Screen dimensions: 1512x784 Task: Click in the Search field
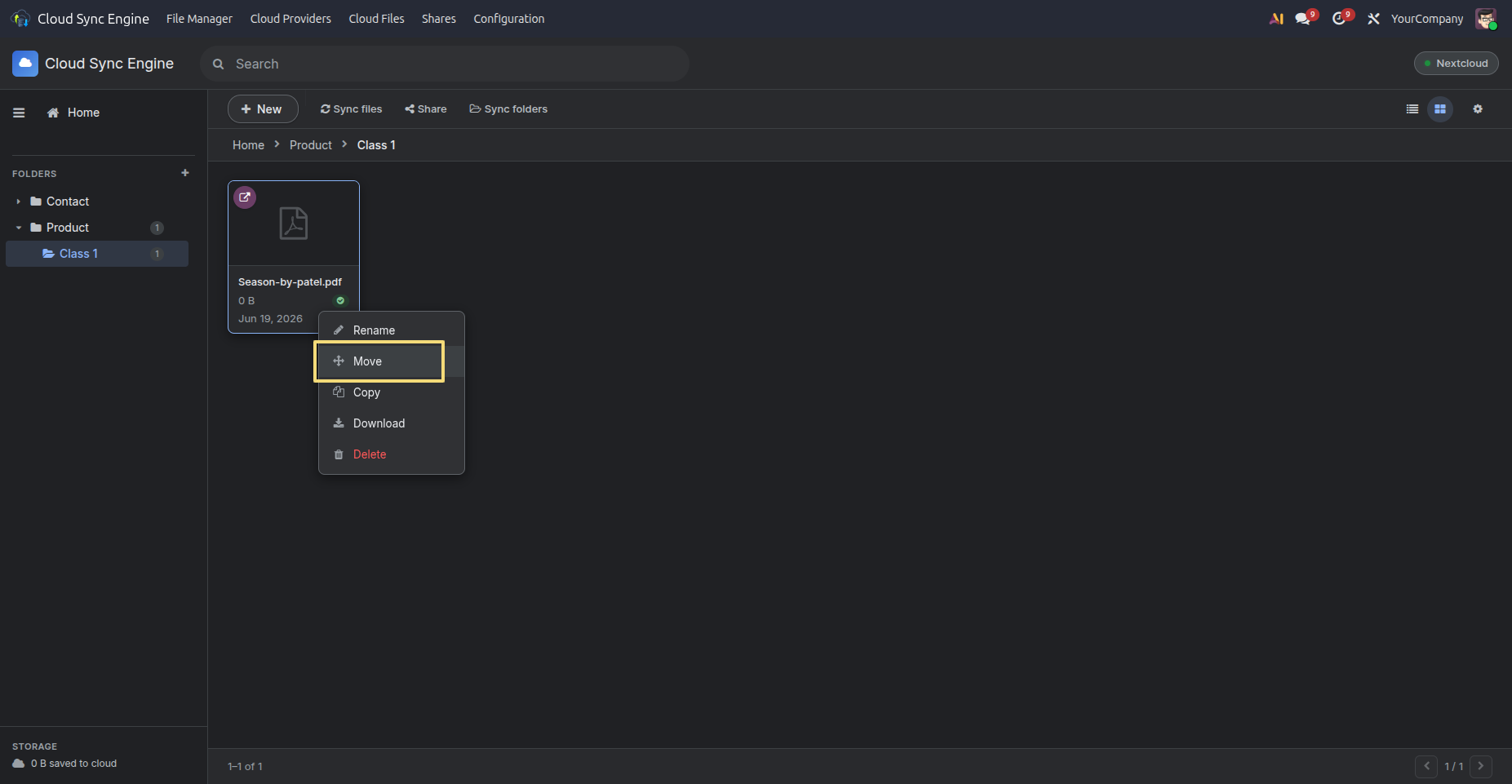point(445,64)
